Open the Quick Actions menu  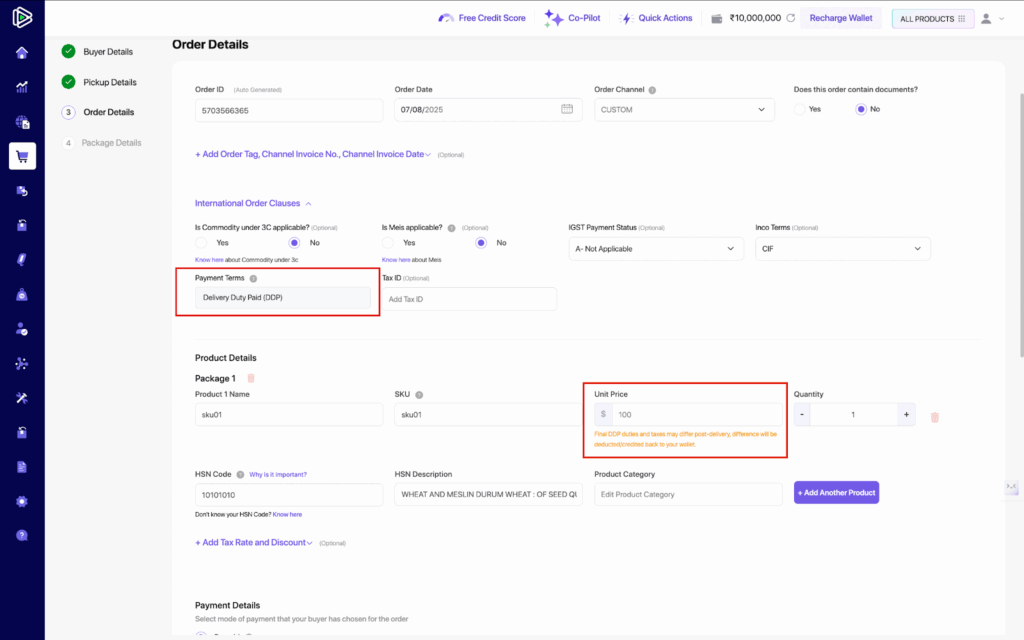coord(656,18)
